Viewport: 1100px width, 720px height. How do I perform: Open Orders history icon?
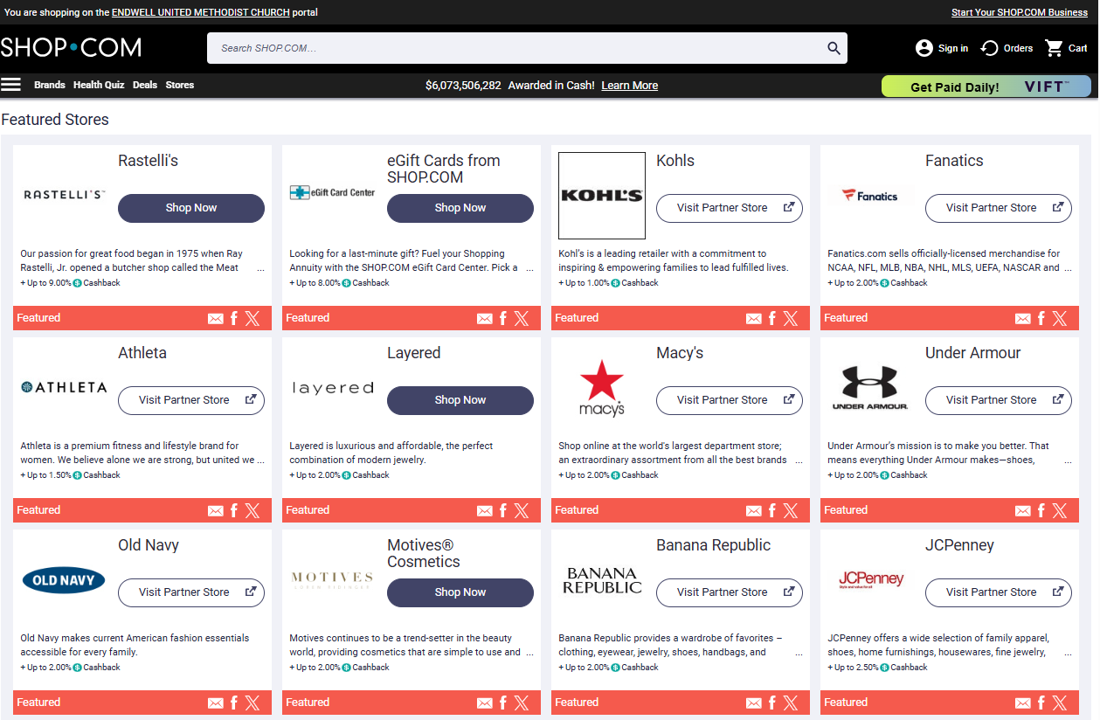click(989, 48)
